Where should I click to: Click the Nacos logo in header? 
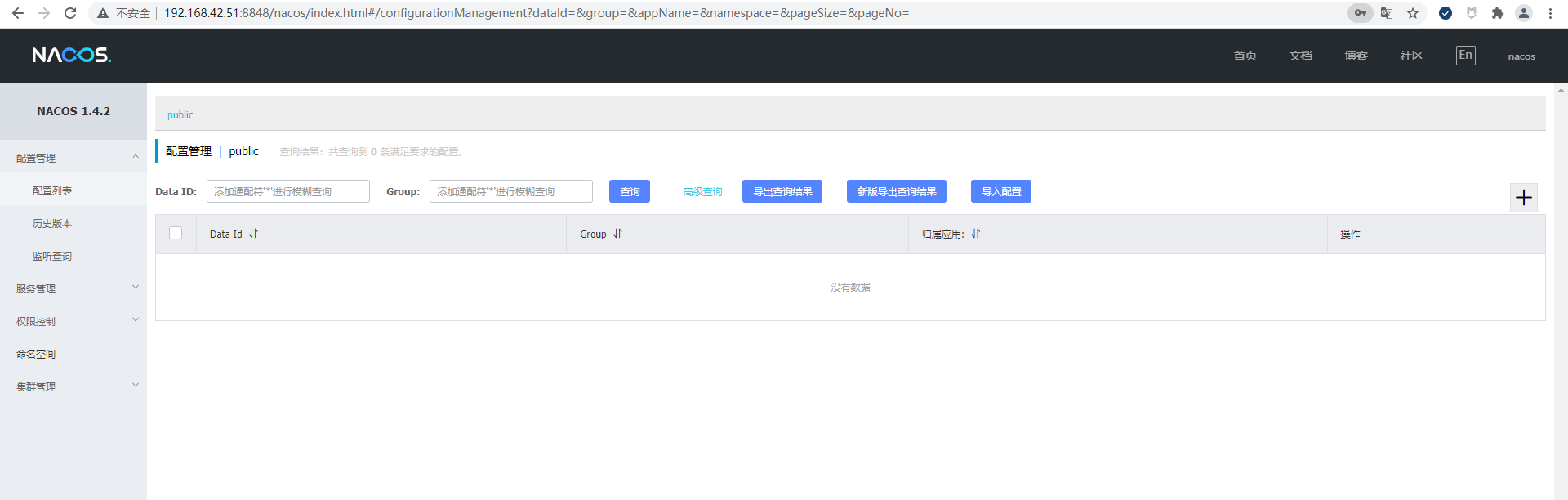72,55
